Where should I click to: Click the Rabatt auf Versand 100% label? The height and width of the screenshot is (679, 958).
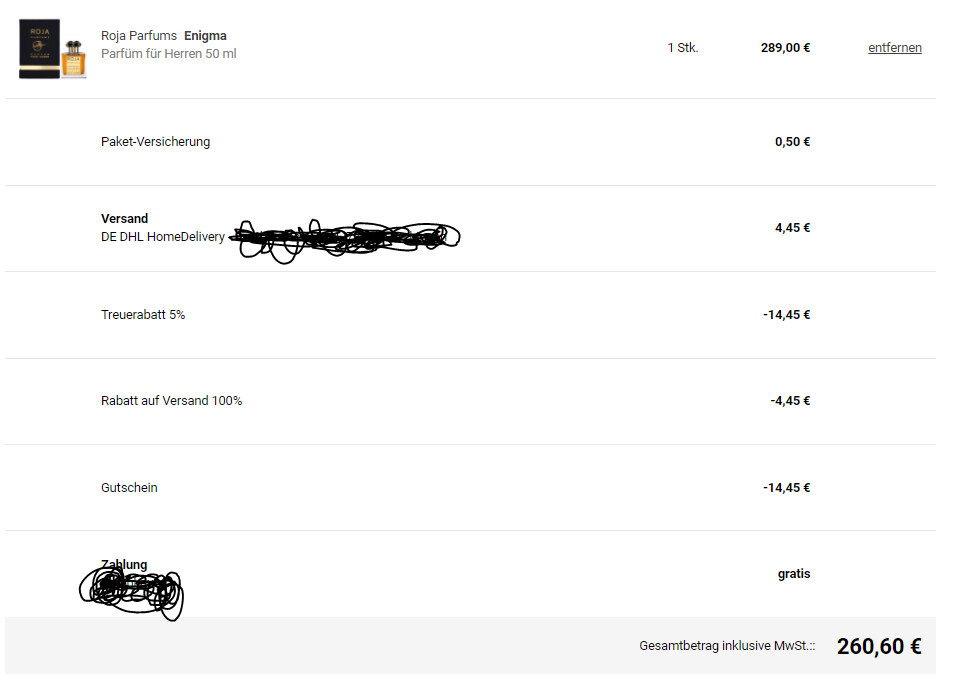(172, 401)
